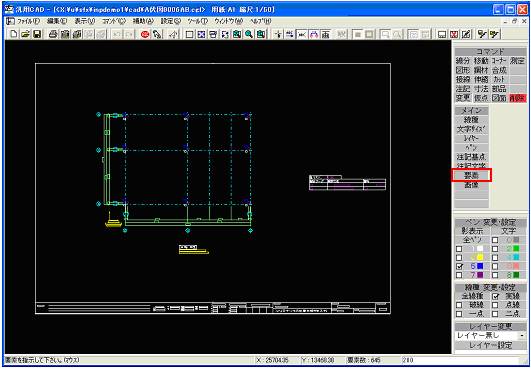Select the magnifying glass zoom icon
This screenshot has width=531, height=369.
[249, 34]
